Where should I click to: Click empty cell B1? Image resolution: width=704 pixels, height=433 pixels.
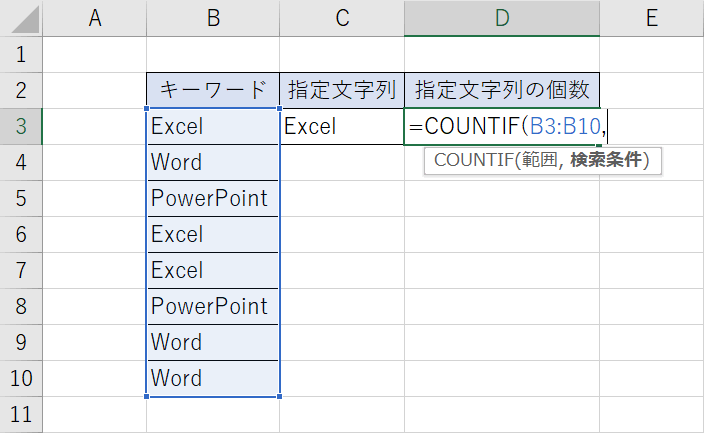point(213,54)
